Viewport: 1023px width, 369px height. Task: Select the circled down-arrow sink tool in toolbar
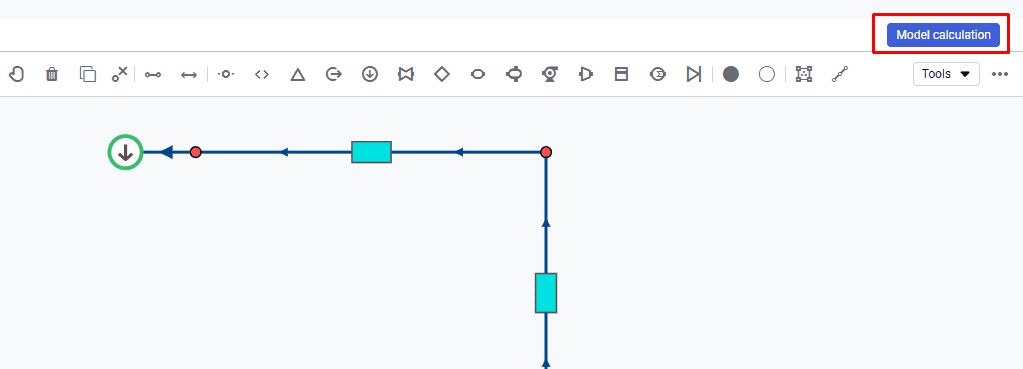tap(370, 74)
